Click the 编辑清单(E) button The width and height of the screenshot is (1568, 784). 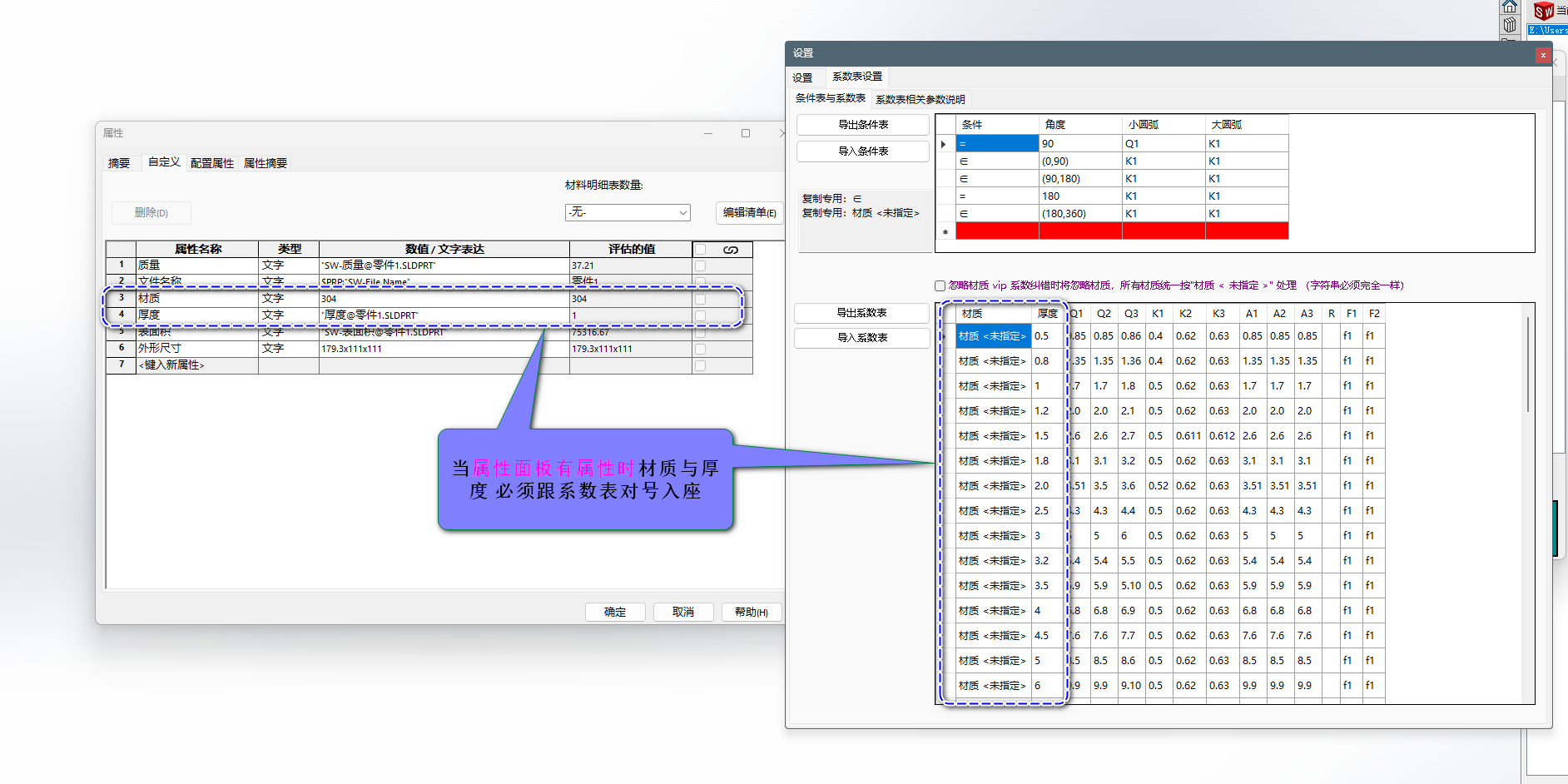click(748, 212)
